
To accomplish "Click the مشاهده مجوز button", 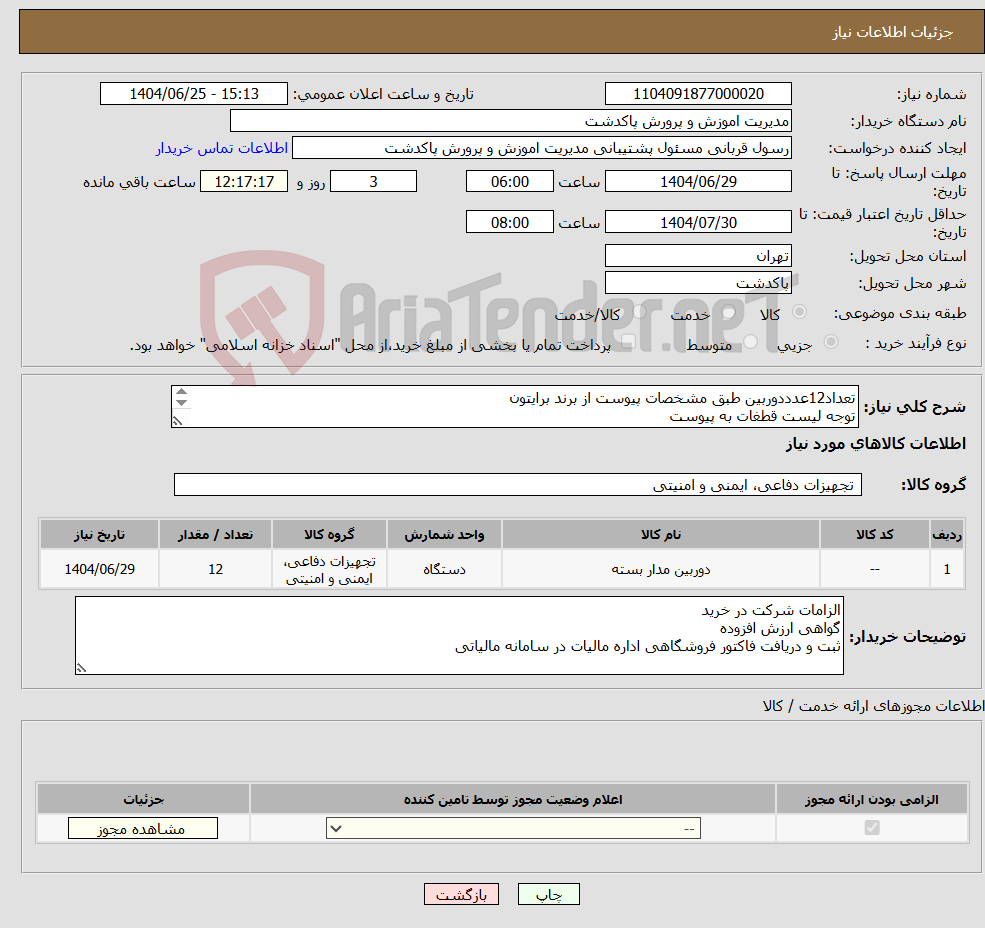I will (x=142, y=828).
